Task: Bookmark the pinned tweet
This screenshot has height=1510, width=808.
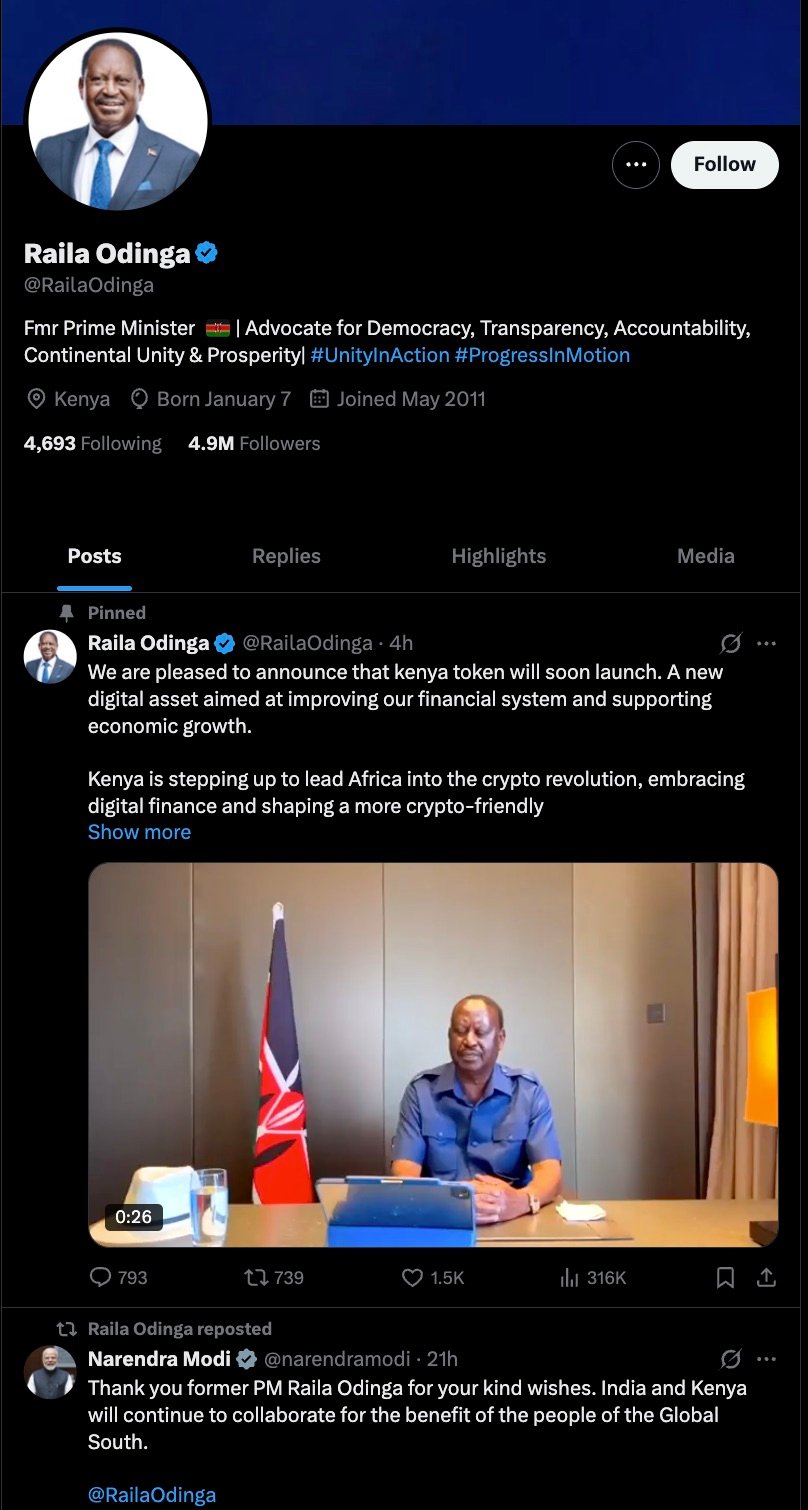Action: tap(726, 1277)
